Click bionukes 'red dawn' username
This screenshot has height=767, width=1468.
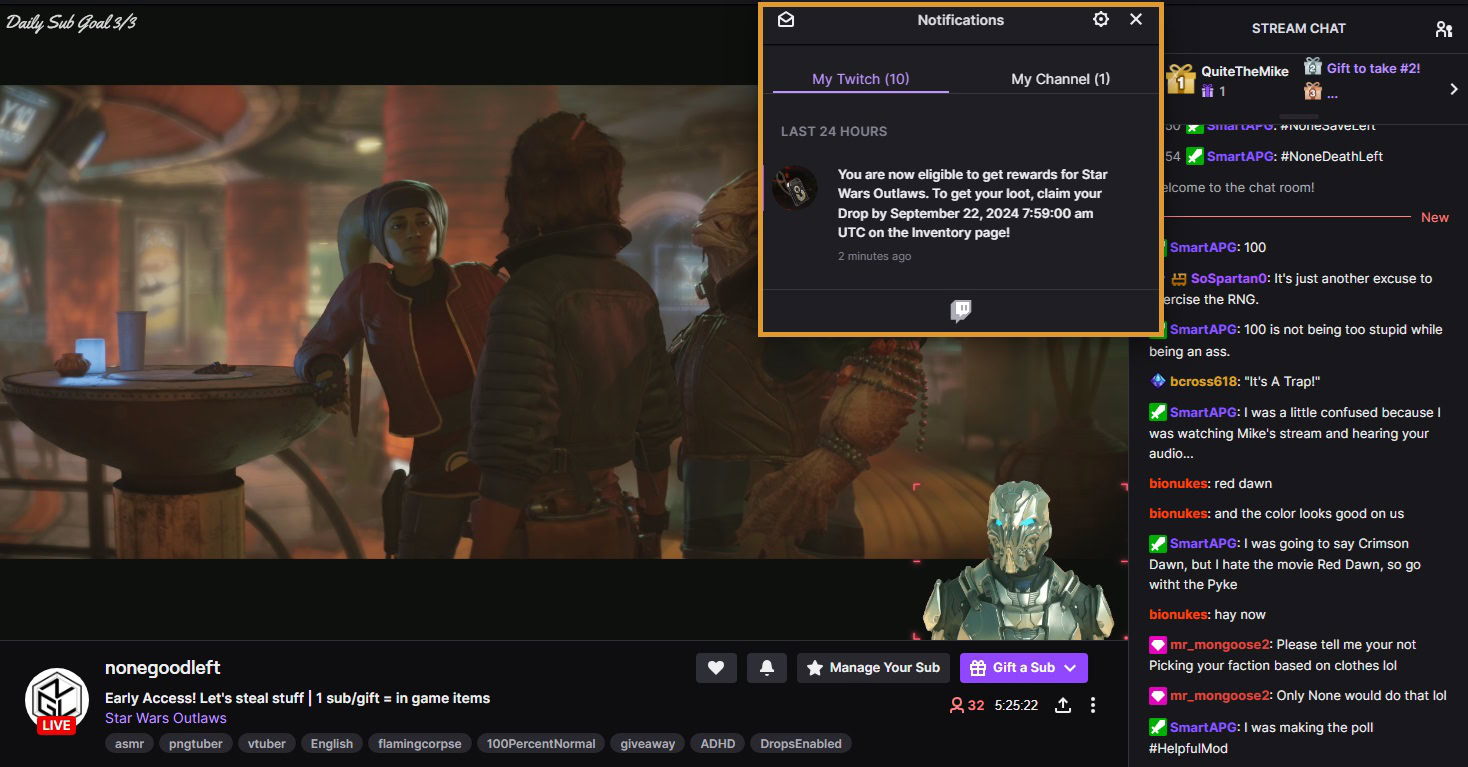pos(1179,483)
